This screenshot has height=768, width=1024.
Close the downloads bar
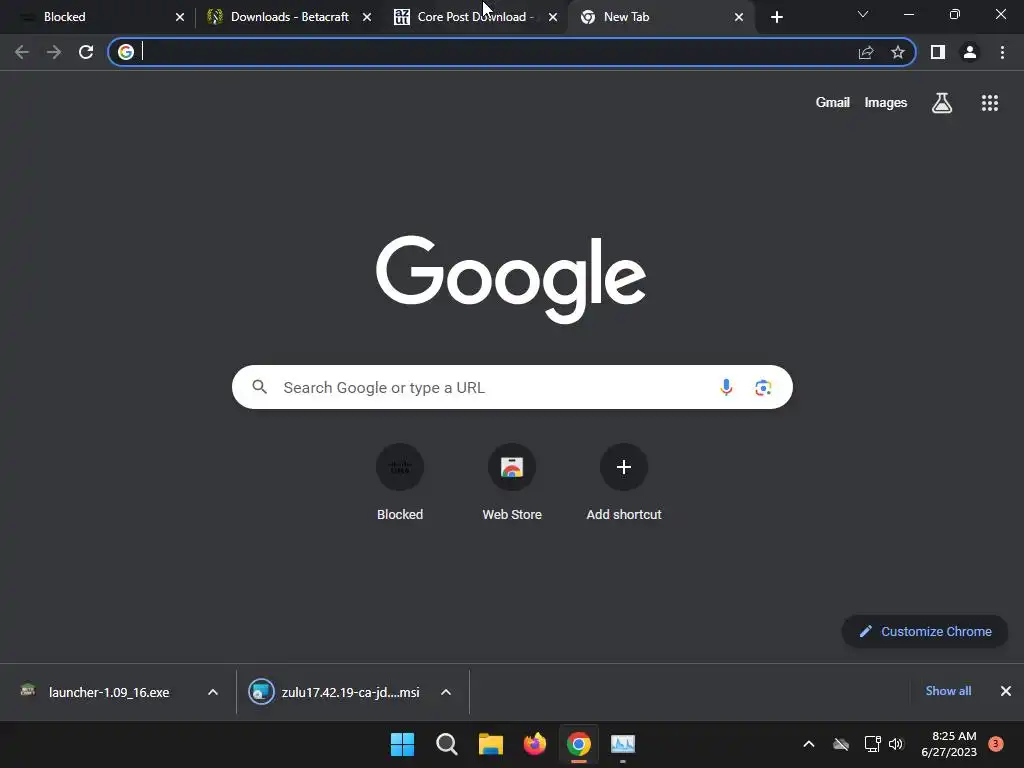tap(1006, 691)
